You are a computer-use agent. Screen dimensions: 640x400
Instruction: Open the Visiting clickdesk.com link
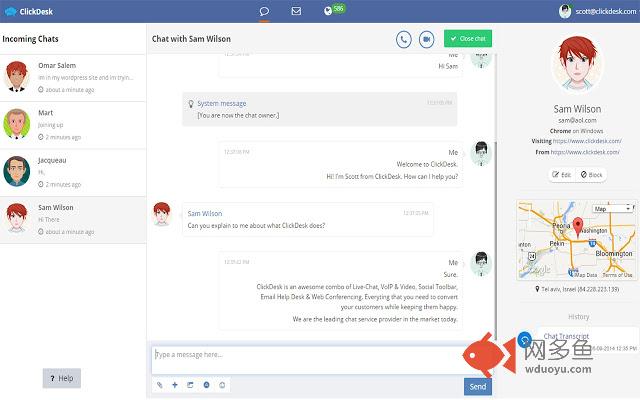[587, 141]
